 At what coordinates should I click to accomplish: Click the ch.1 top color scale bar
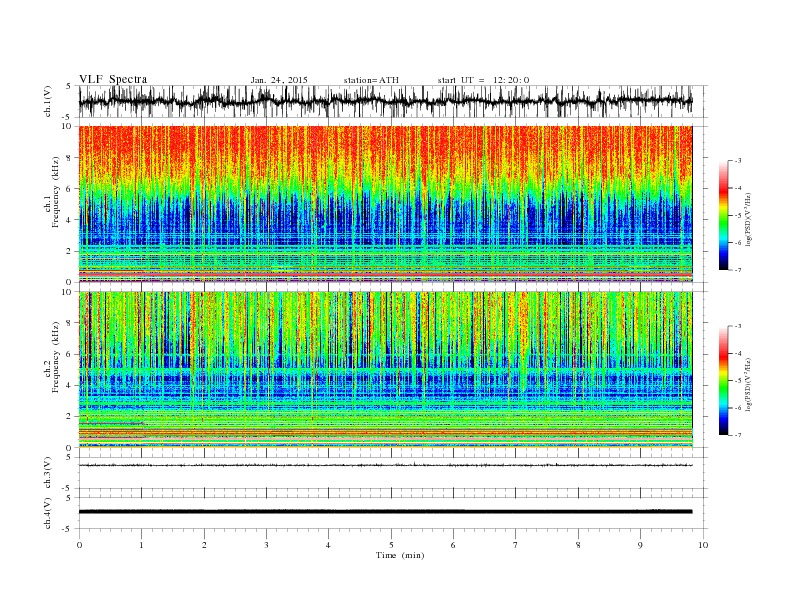[724, 215]
